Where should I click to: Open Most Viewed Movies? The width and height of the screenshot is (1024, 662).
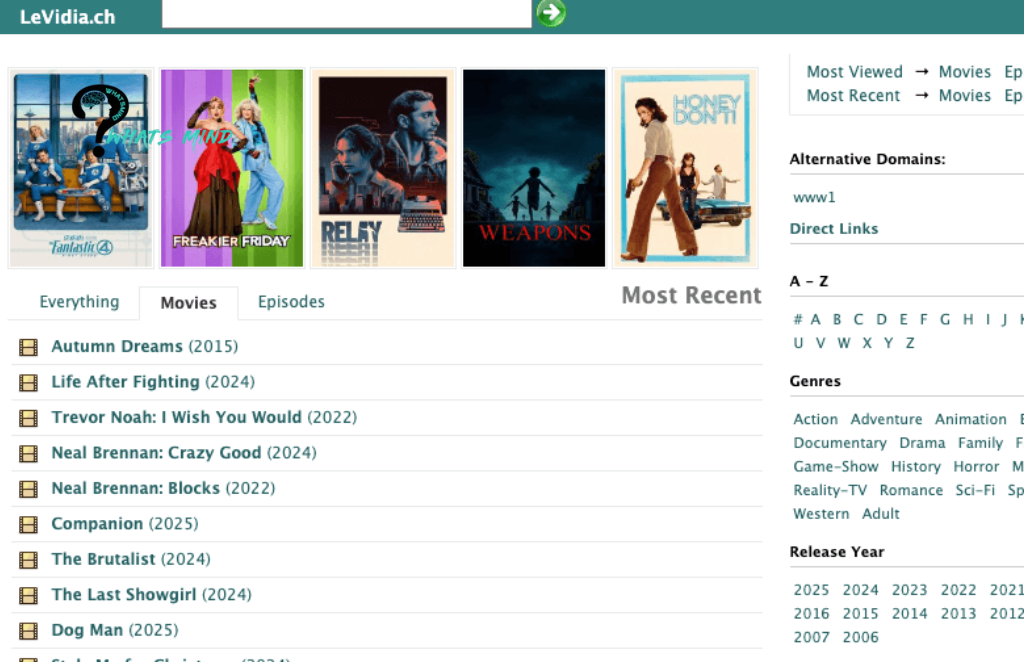coord(964,71)
